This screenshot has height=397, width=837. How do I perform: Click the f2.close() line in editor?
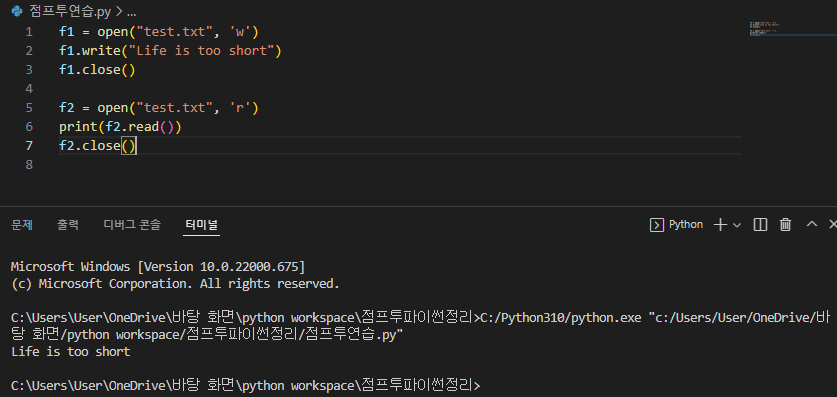click(x=97, y=146)
